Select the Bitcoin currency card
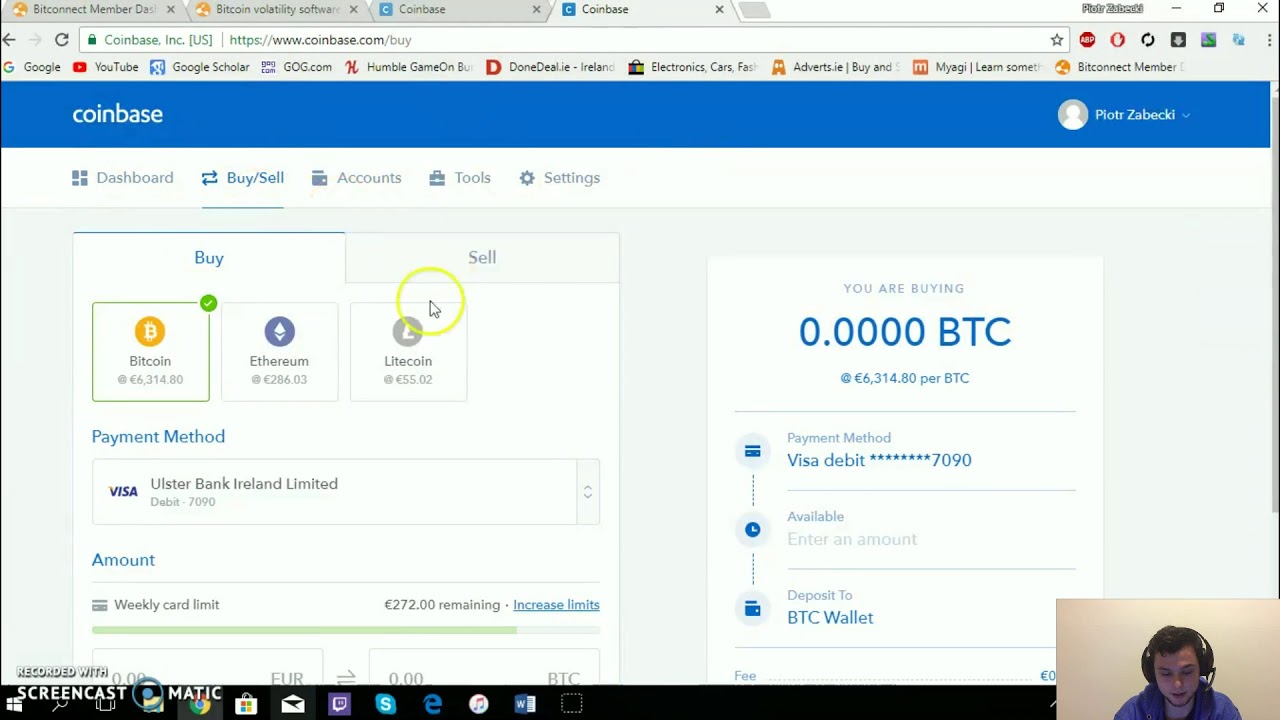 [150, 352]
